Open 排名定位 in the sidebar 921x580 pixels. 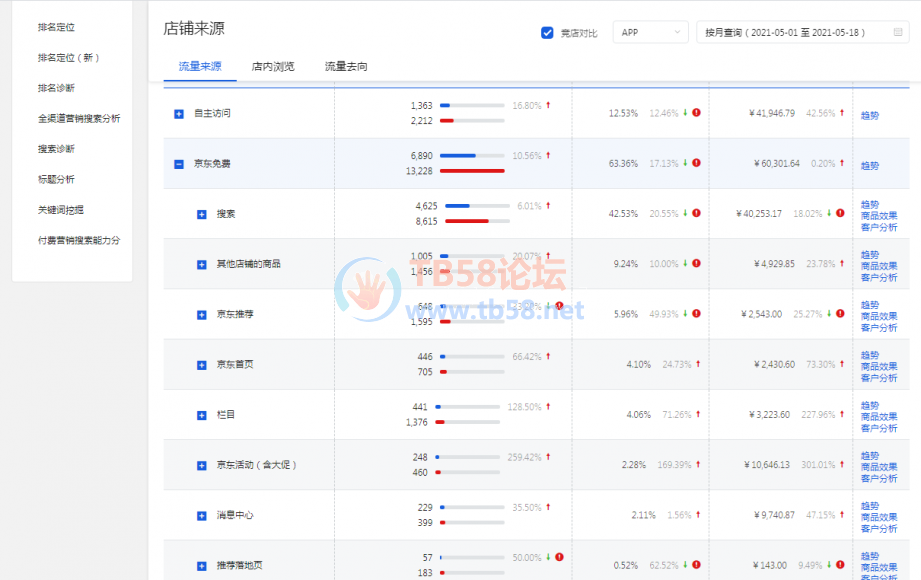tap(56, 27)
